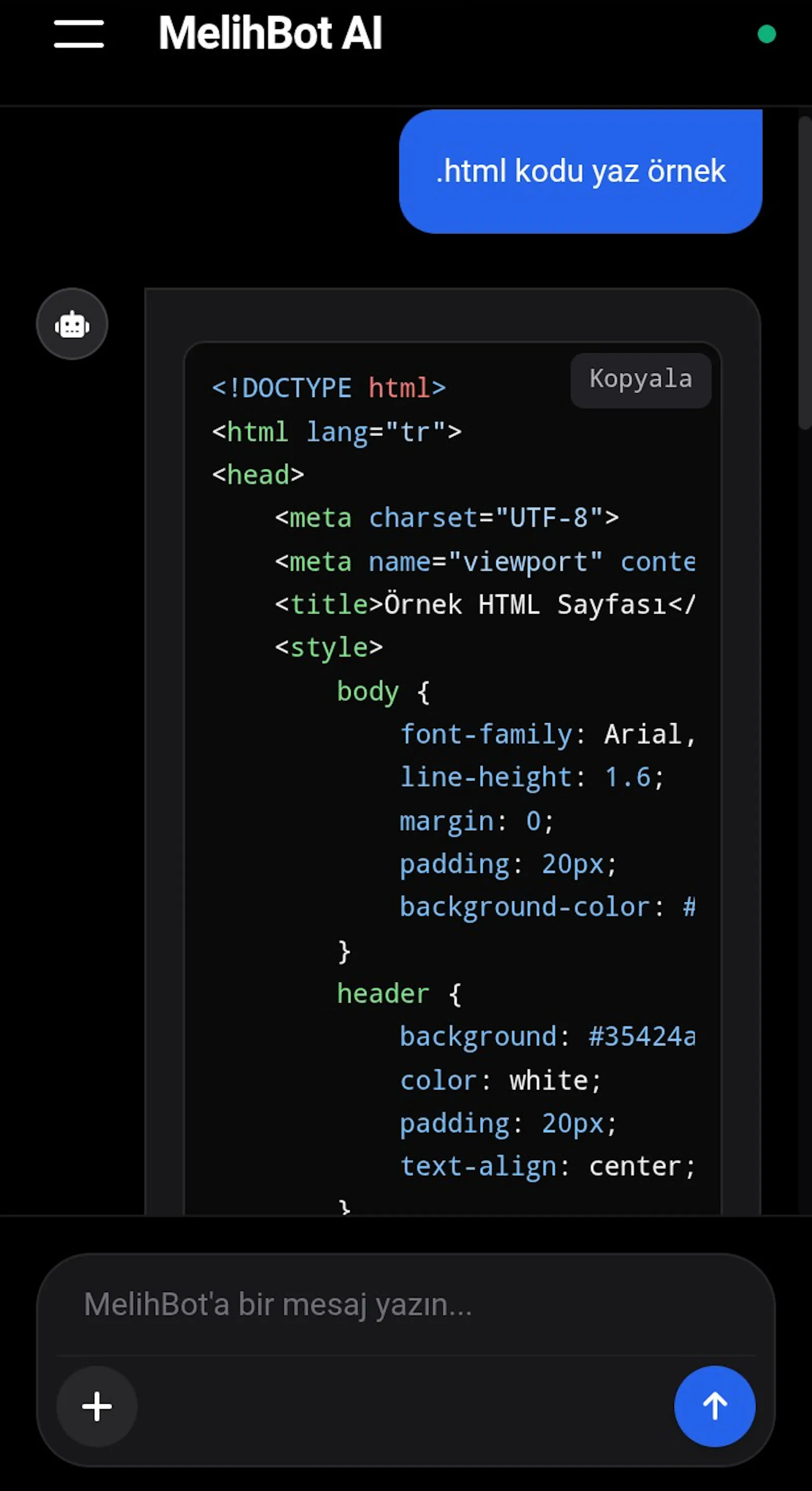
Task: Click the background-color line
Action: coord(548,906)
